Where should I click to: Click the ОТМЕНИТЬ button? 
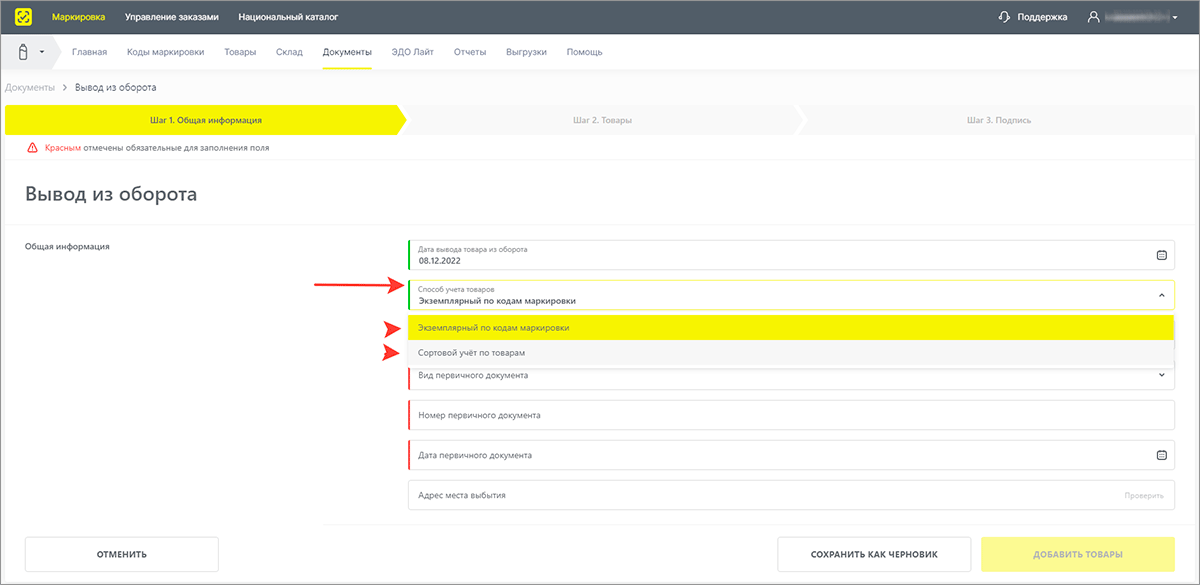[122, 554]
